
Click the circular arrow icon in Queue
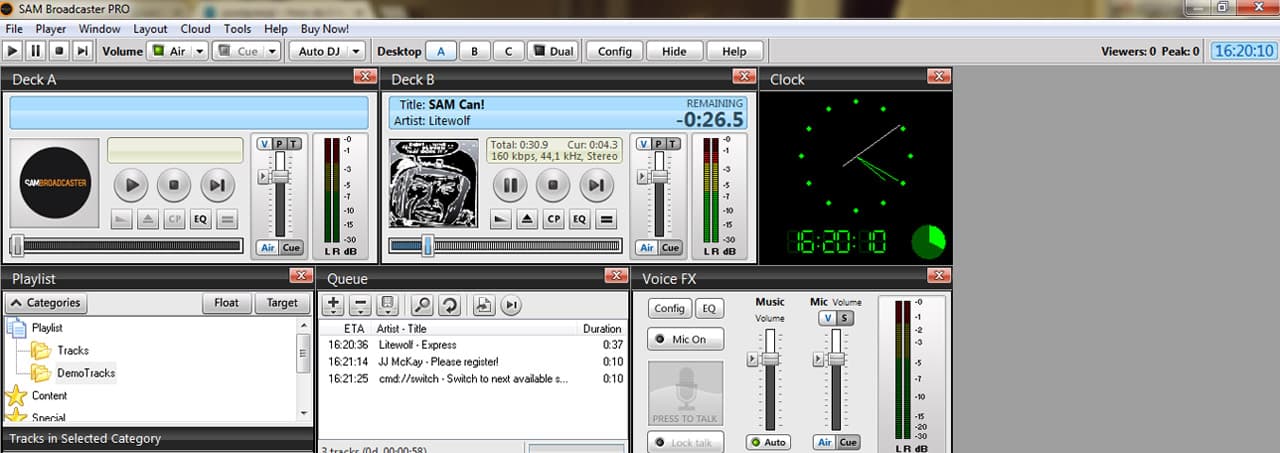449,305
